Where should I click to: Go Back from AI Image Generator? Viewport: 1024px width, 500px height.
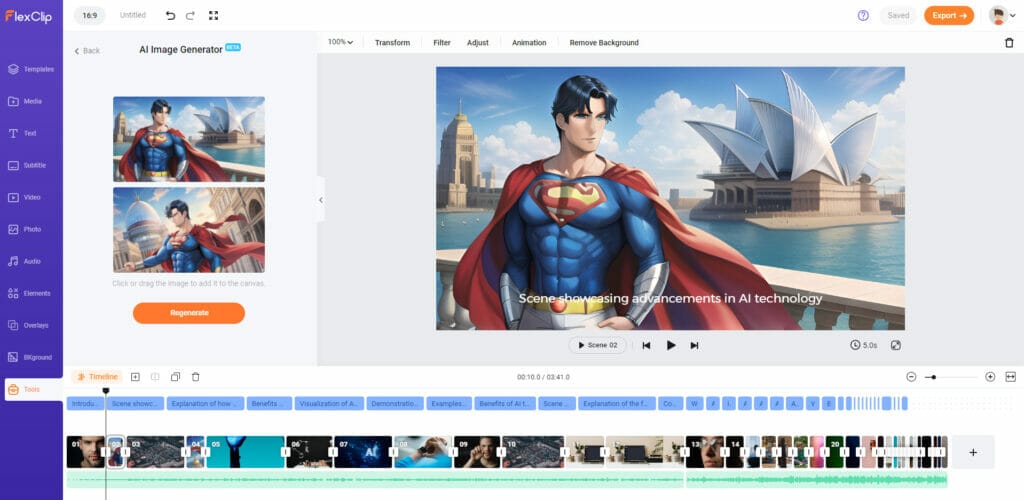pyautogui.click(x=87, y=51)
